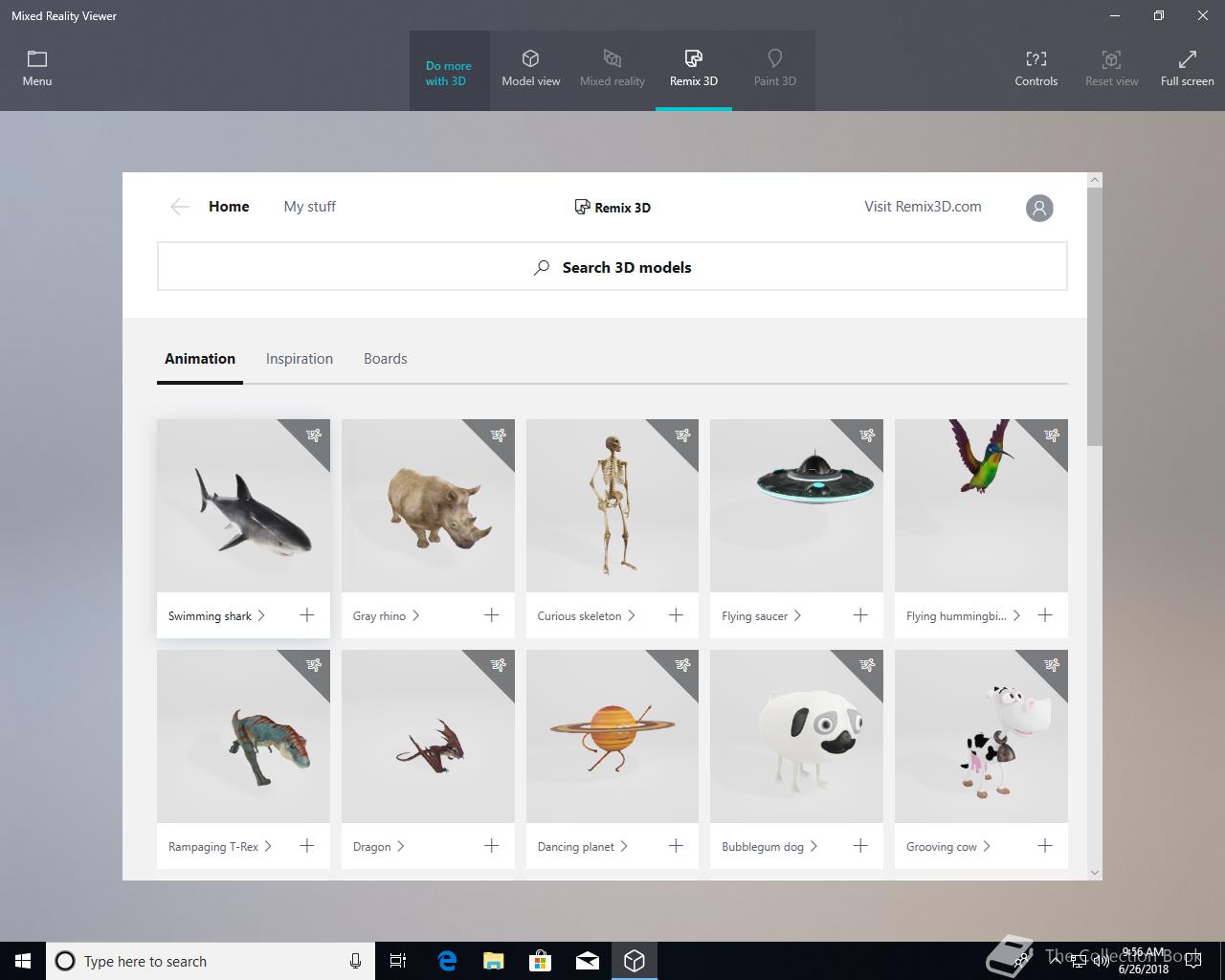This screenshot has width=1225, height=980.
Task: Click the Remix panel vertical scrollbar
Action: (x=1095, y=316)
